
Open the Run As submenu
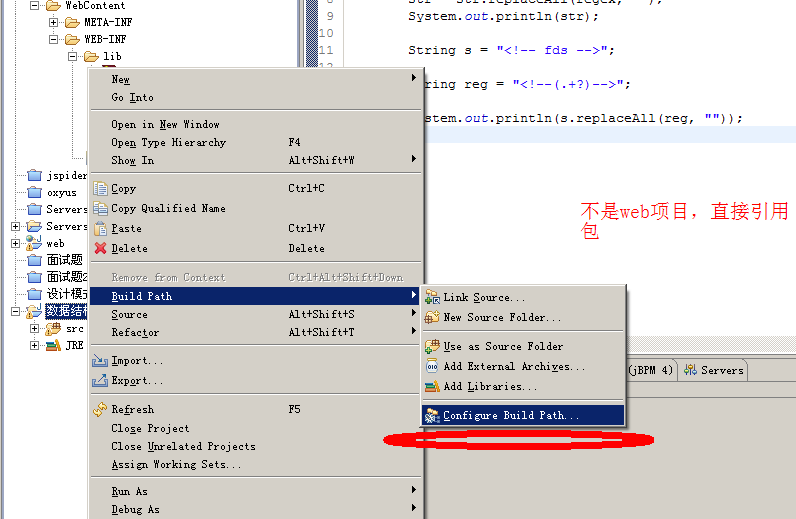click(x=256, y=491)
